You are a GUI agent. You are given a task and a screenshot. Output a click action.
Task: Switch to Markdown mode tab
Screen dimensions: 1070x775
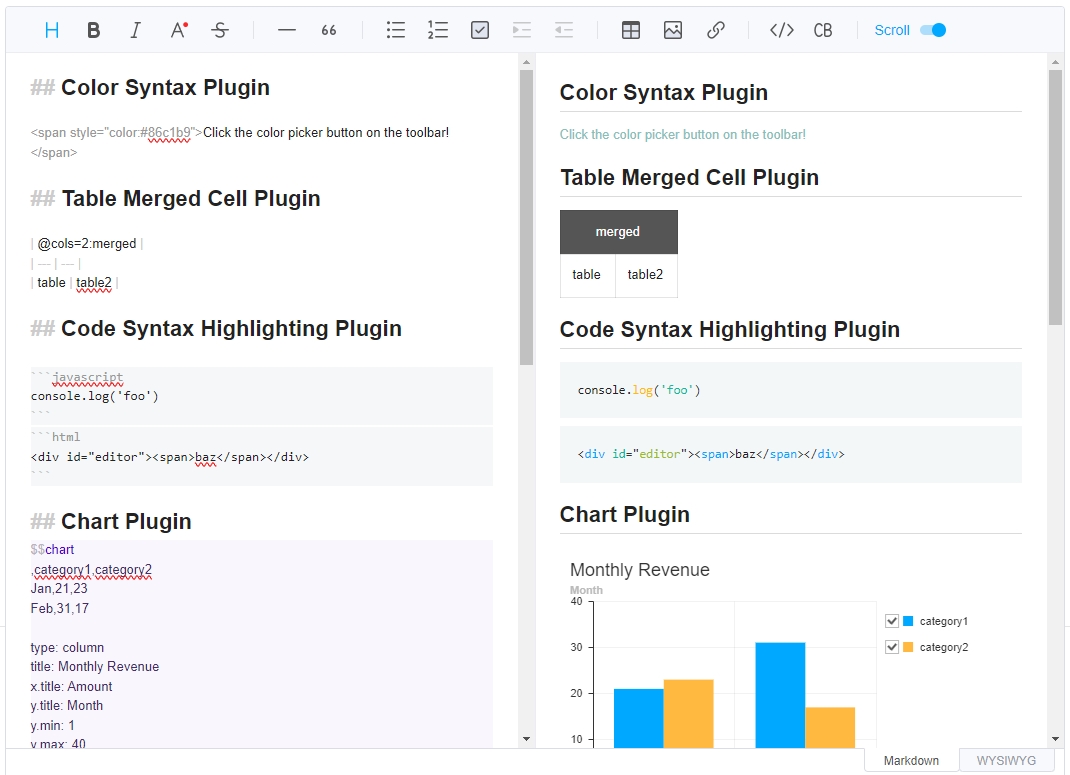point(911,760)
